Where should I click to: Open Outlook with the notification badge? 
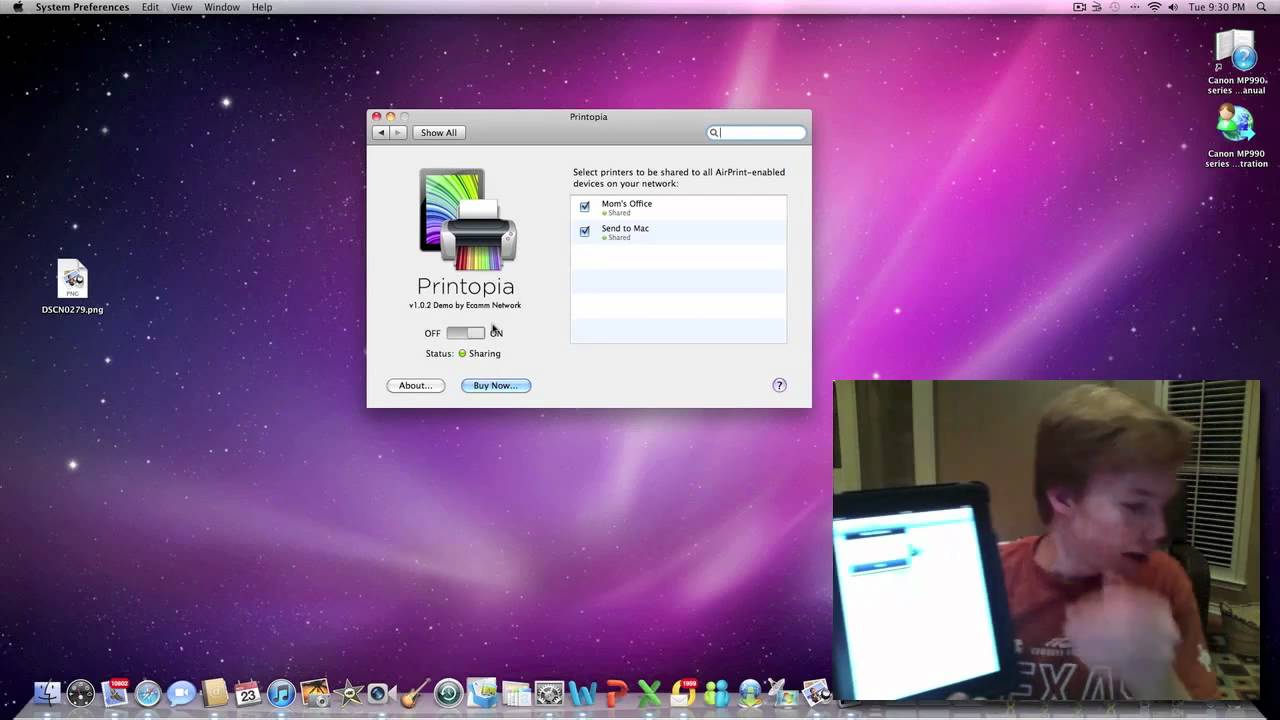point(684,692)
